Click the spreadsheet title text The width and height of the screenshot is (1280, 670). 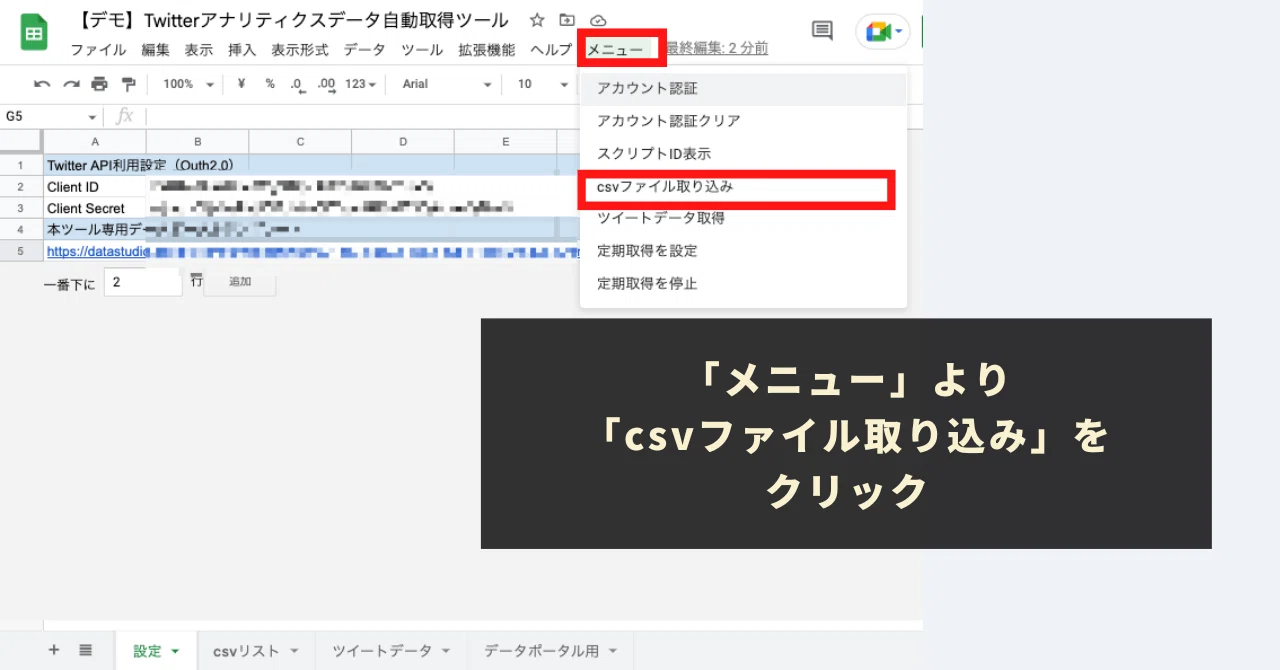coord(291,20)
